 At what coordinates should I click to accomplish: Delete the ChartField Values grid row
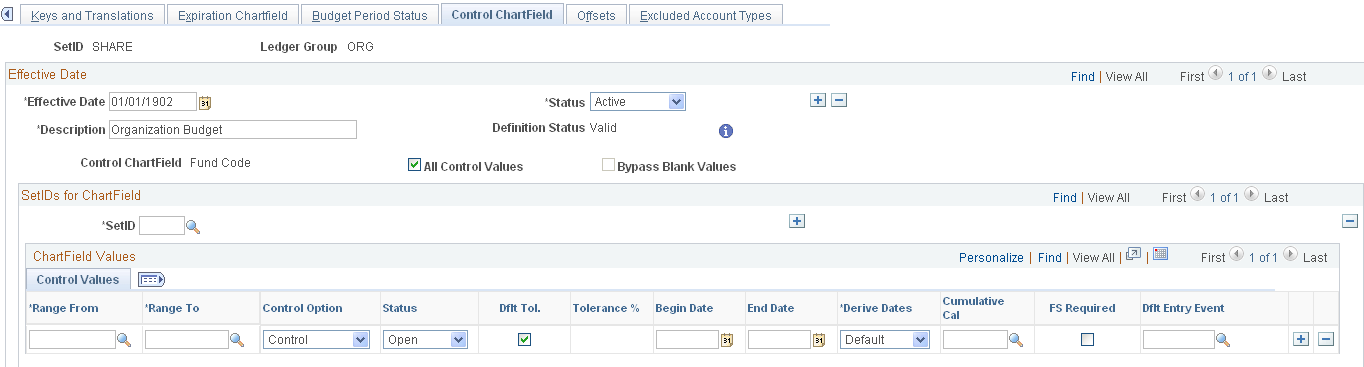point(1326,339)
